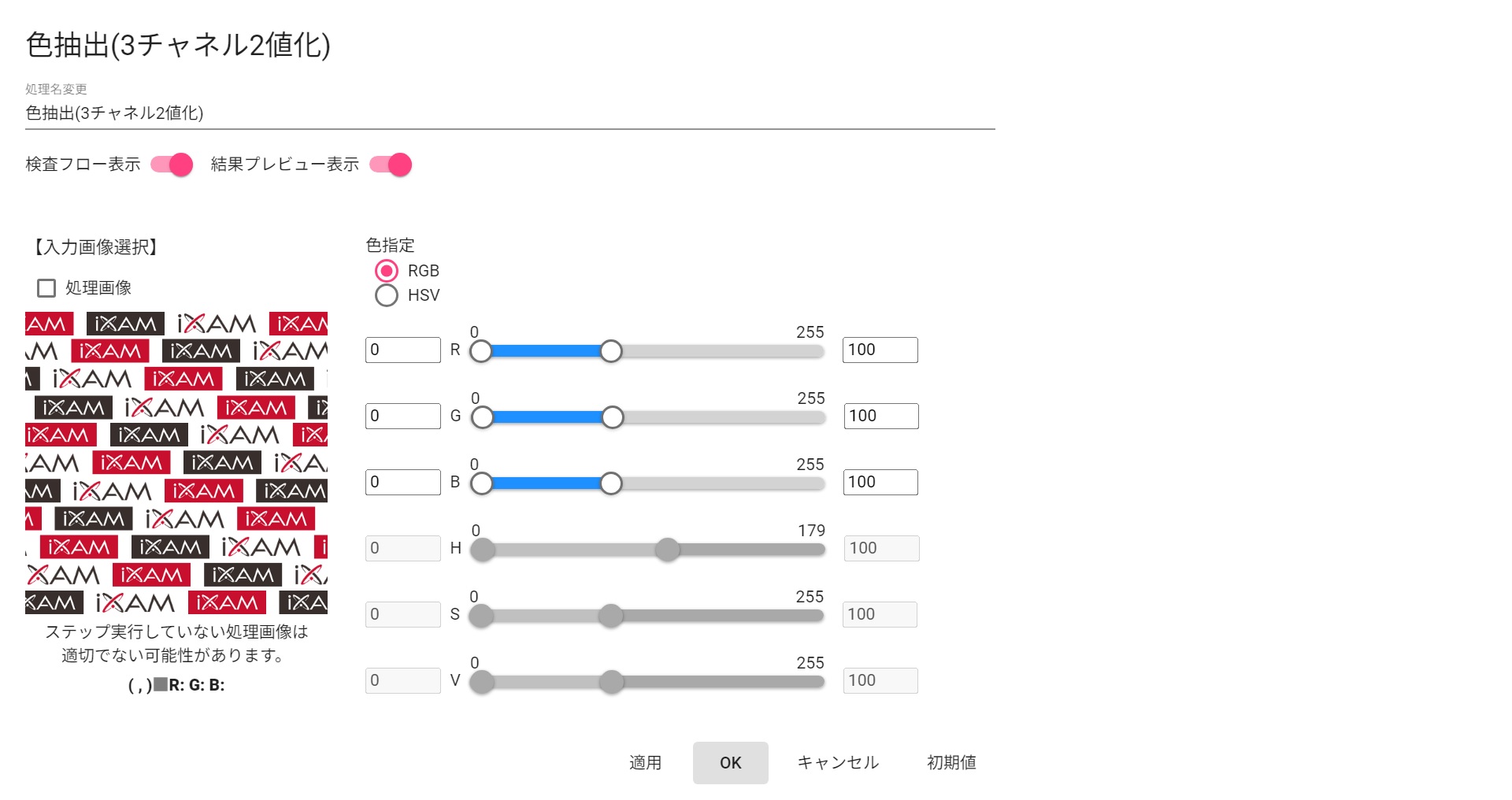Click the B maximum value field
1512x800 pixels.
(x=880, y=482)
